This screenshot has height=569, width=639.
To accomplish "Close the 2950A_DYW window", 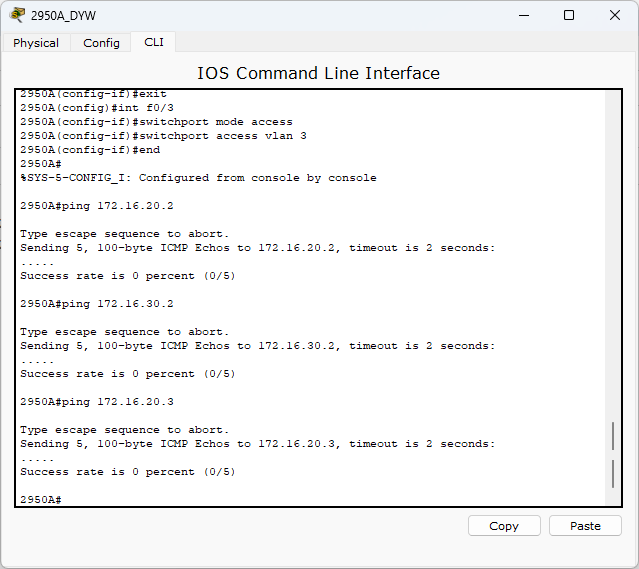I will tap(615, 15).
